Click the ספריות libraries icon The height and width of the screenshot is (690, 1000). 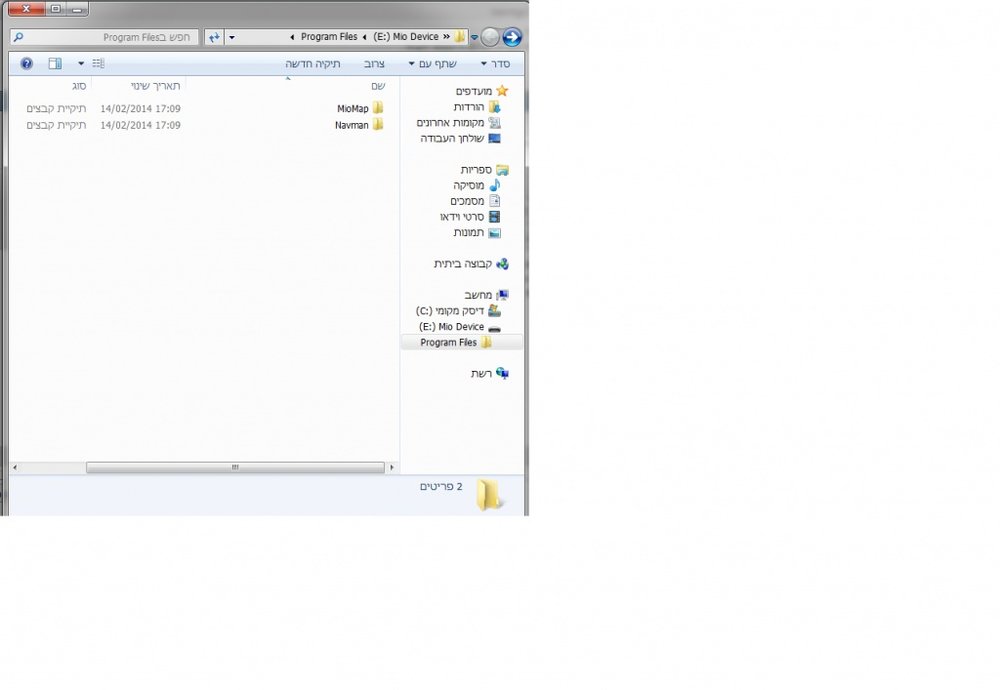point(503,170)
